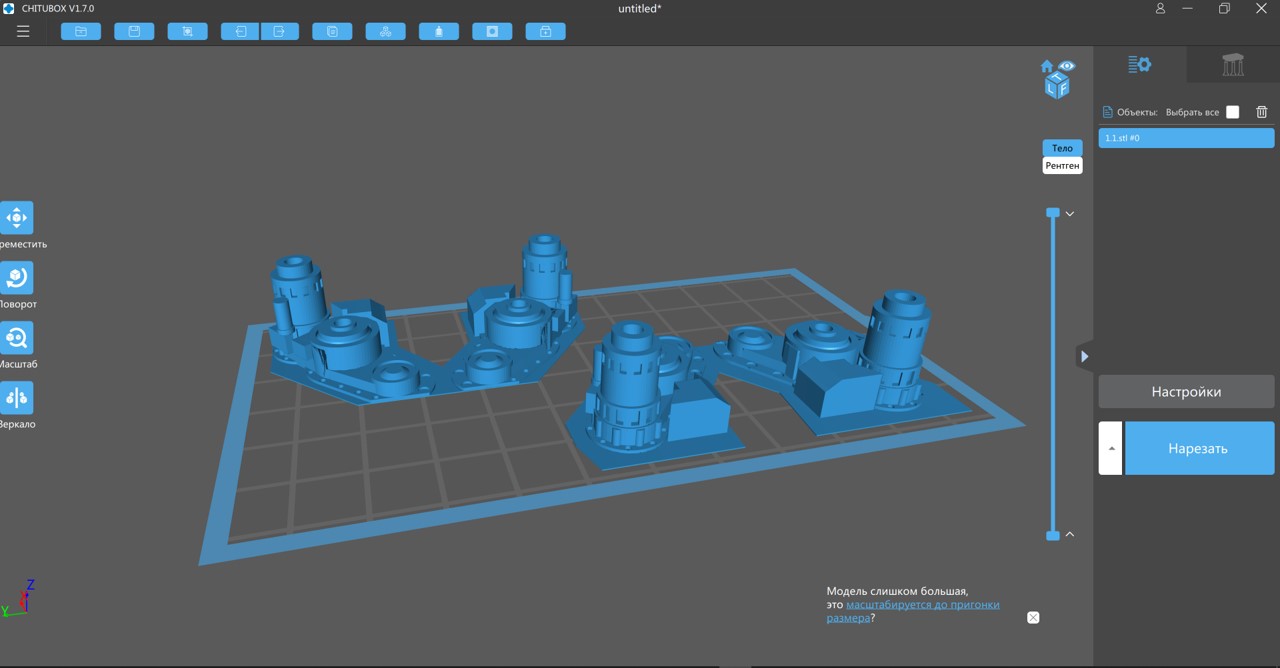Click the redo arrow toolbar button
This screenshot has width=1280, height=668.
[279, 31]
